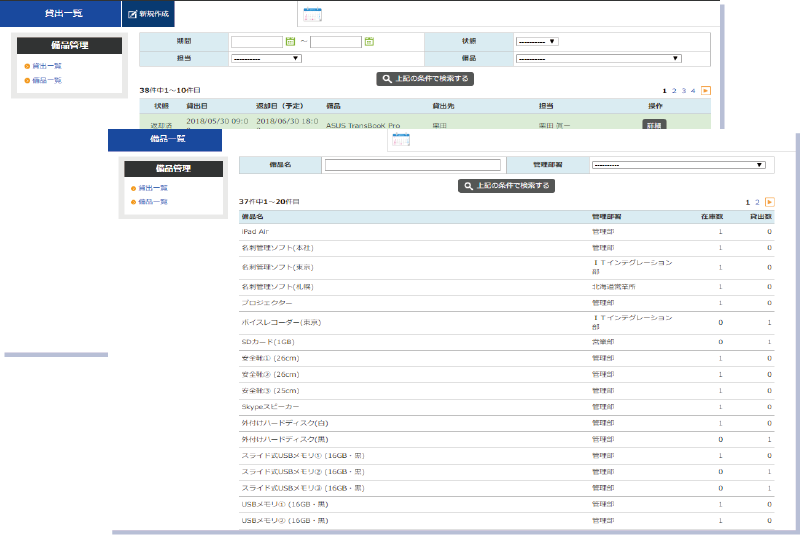Image resolution: width=800 pixels, height=535 pixels.
Task: Click 備品一覧 title tab
Action: coord(165,139)
